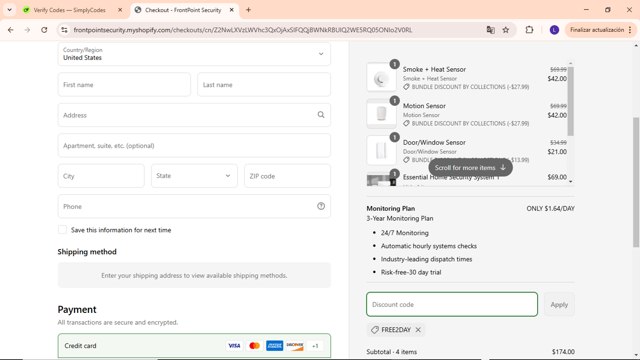Restore down the browser window
The image size is (640, 360).
608,10
